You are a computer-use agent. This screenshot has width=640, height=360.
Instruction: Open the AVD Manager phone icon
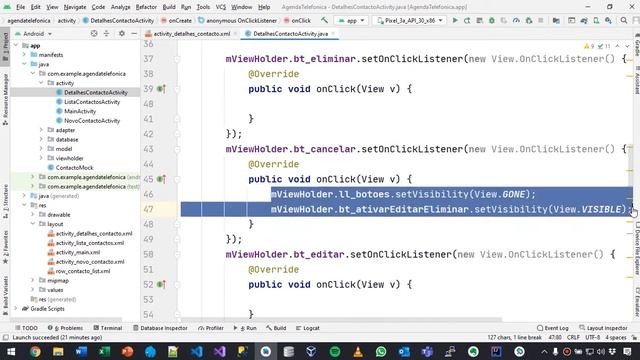[x=596, y=20]
